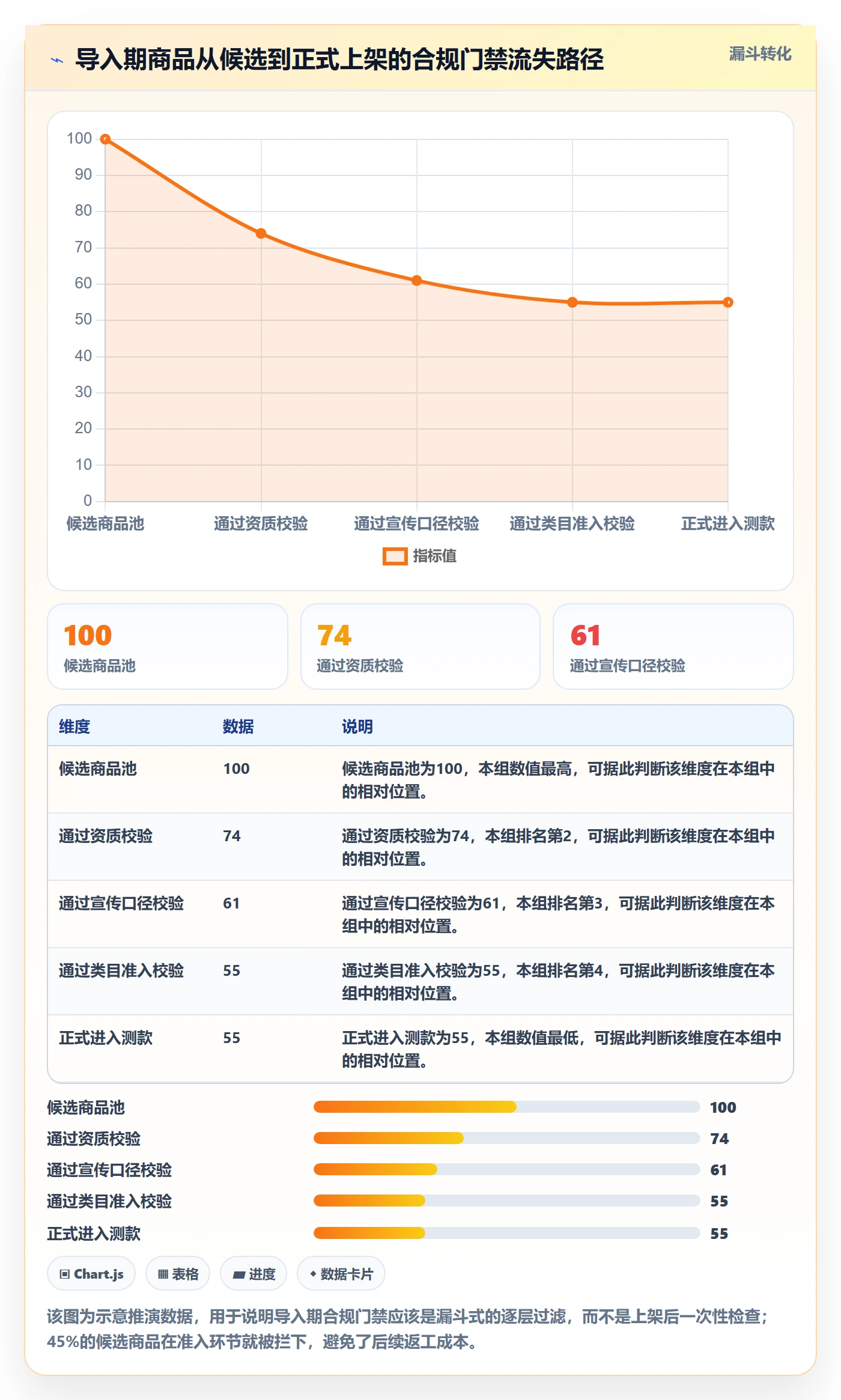Click the 指标值 legend label
This screenshot has height=1400, width=841.
coord(434,556)
